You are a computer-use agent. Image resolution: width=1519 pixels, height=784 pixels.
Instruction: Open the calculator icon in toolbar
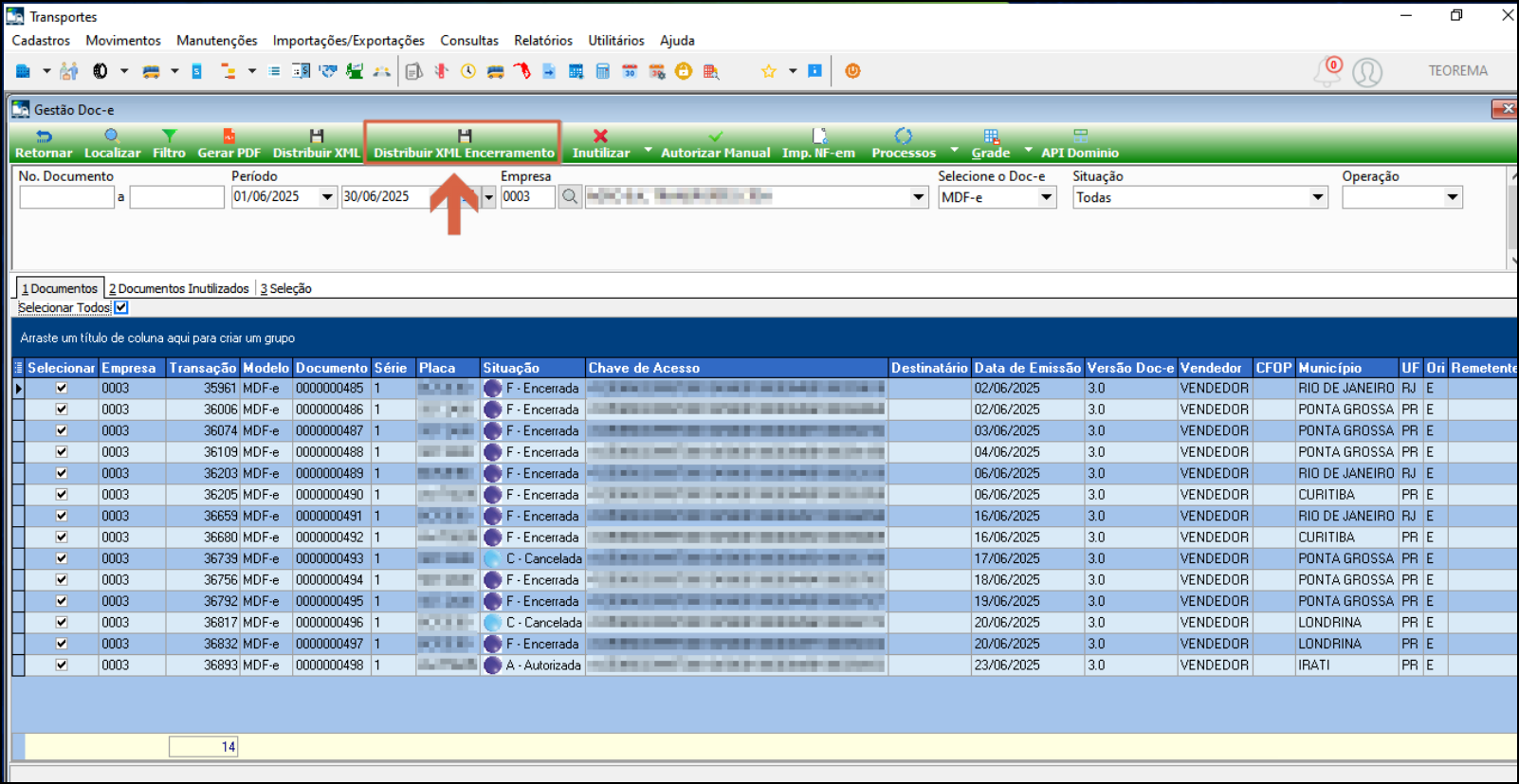click(602, 71)
